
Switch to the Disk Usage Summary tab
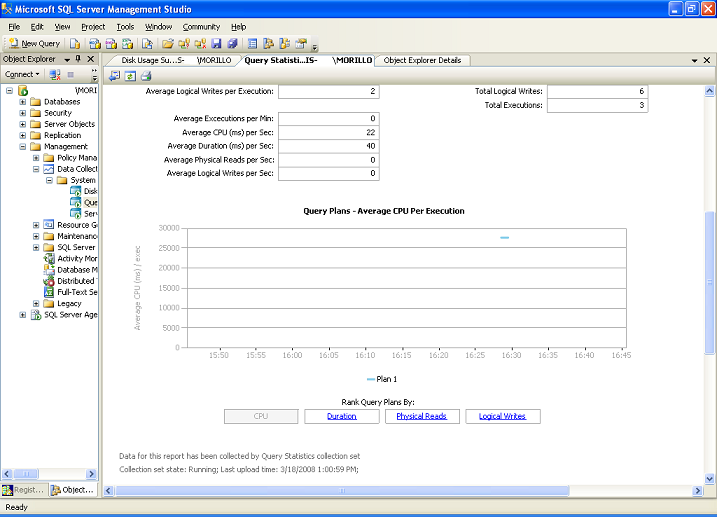[176, 60]
